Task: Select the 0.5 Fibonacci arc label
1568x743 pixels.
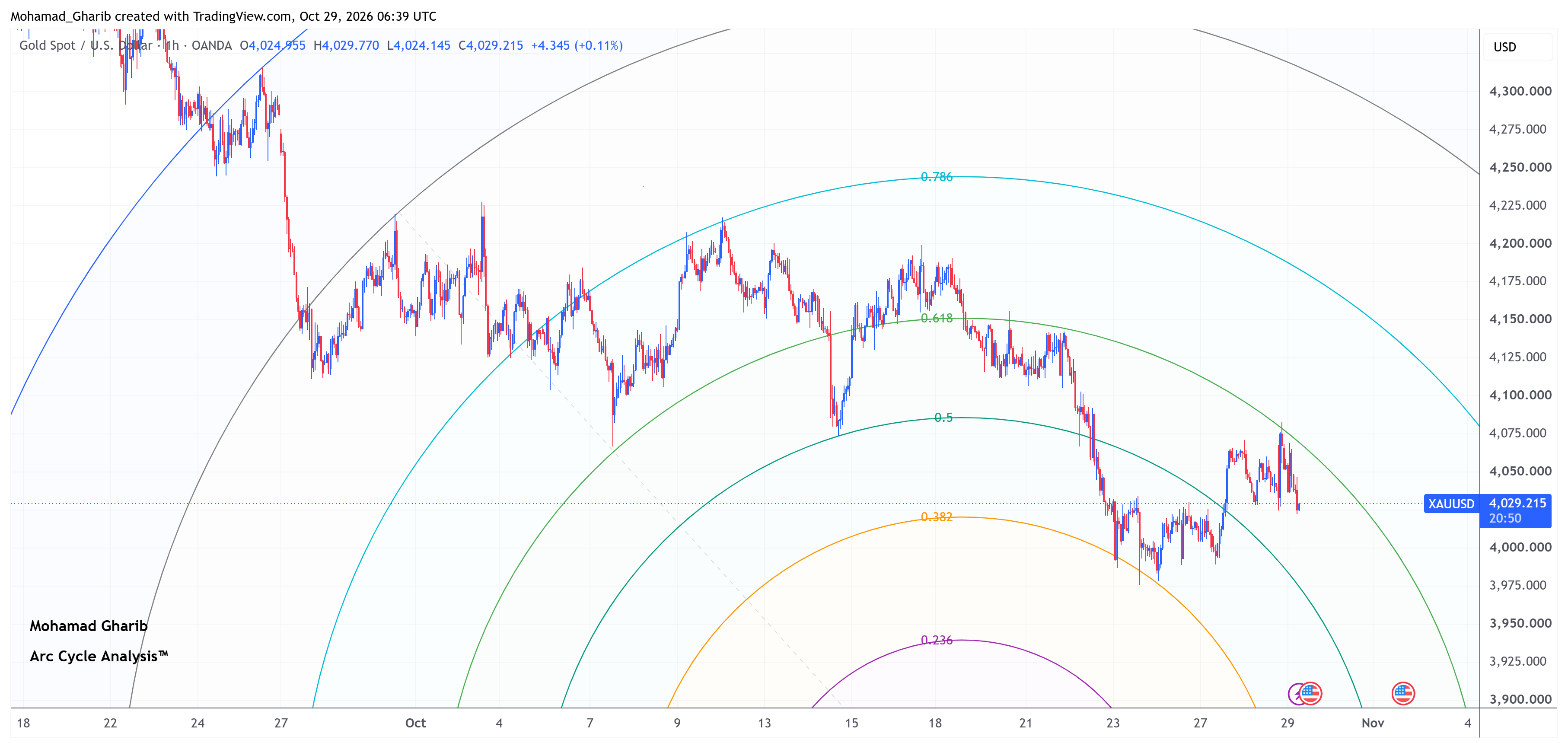Action: (943, 418)
